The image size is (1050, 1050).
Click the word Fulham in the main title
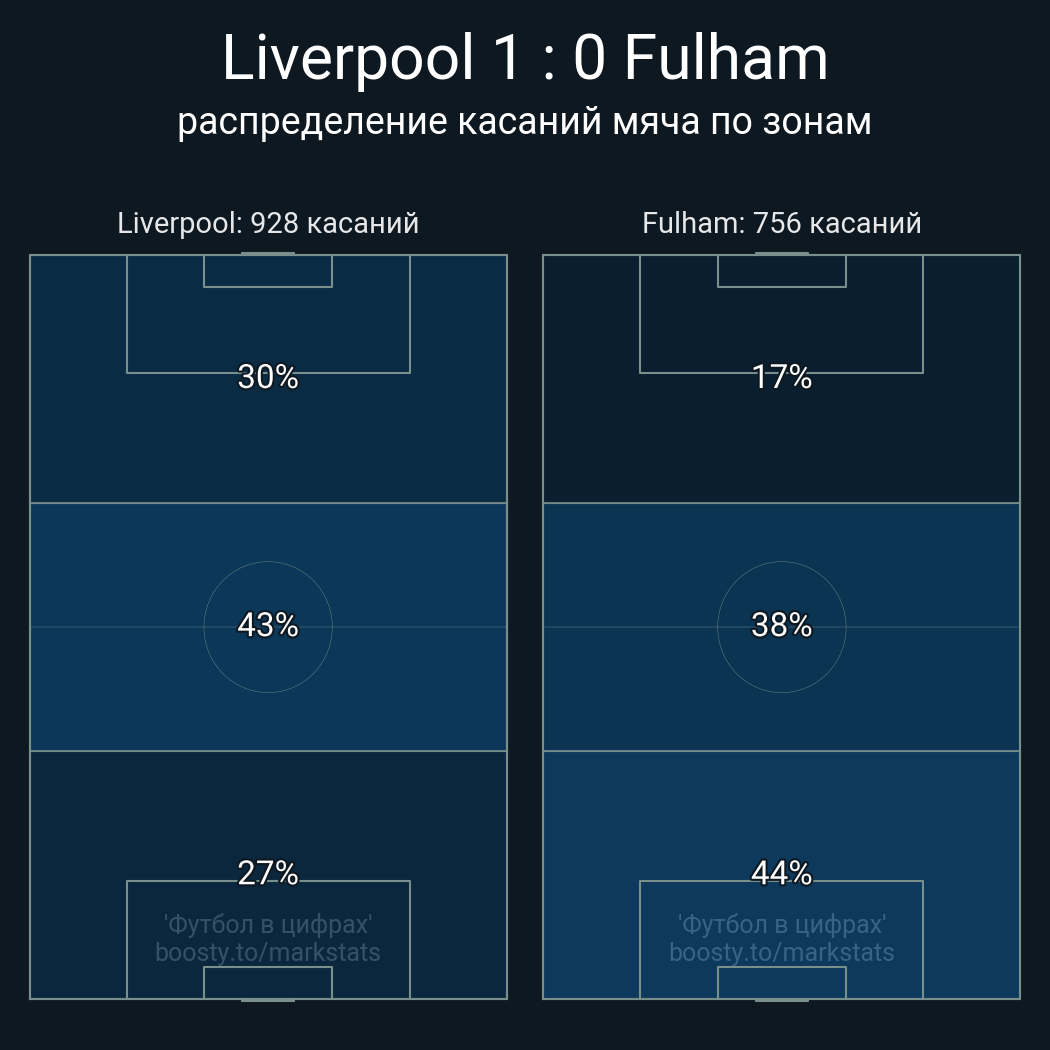tap(726, 58)
